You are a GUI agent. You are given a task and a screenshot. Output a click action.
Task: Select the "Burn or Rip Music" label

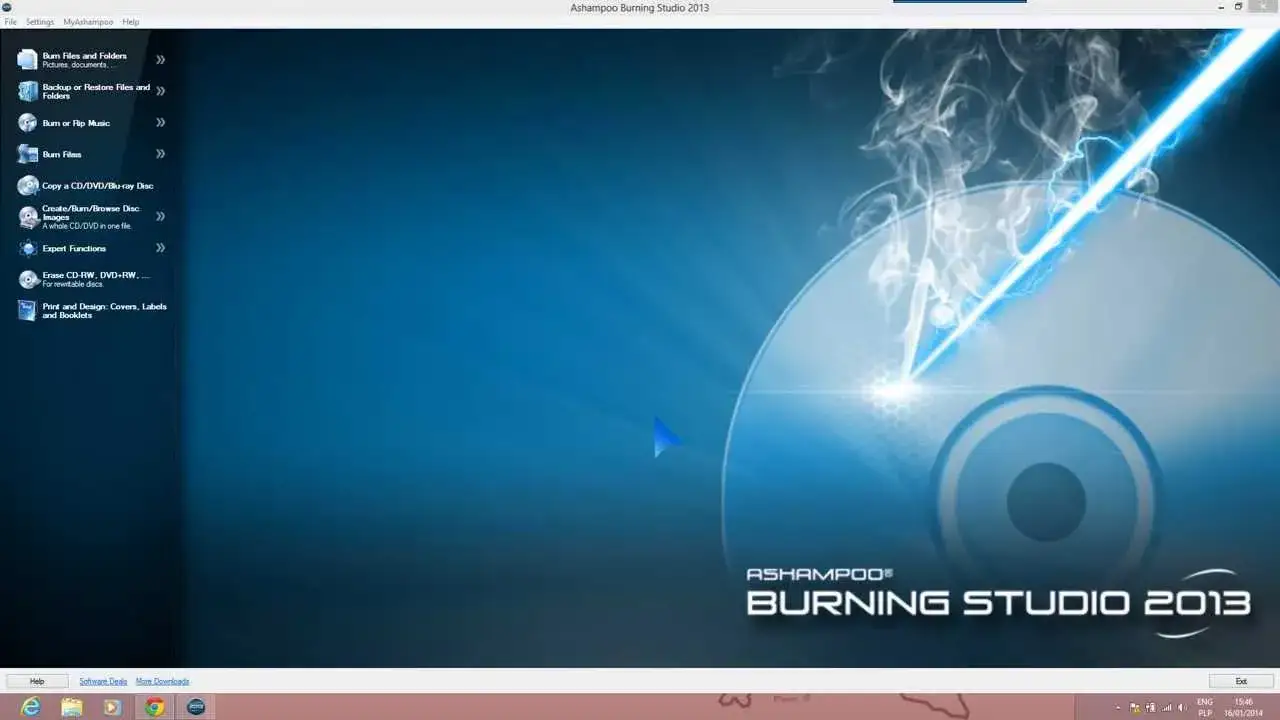point(76,123)
